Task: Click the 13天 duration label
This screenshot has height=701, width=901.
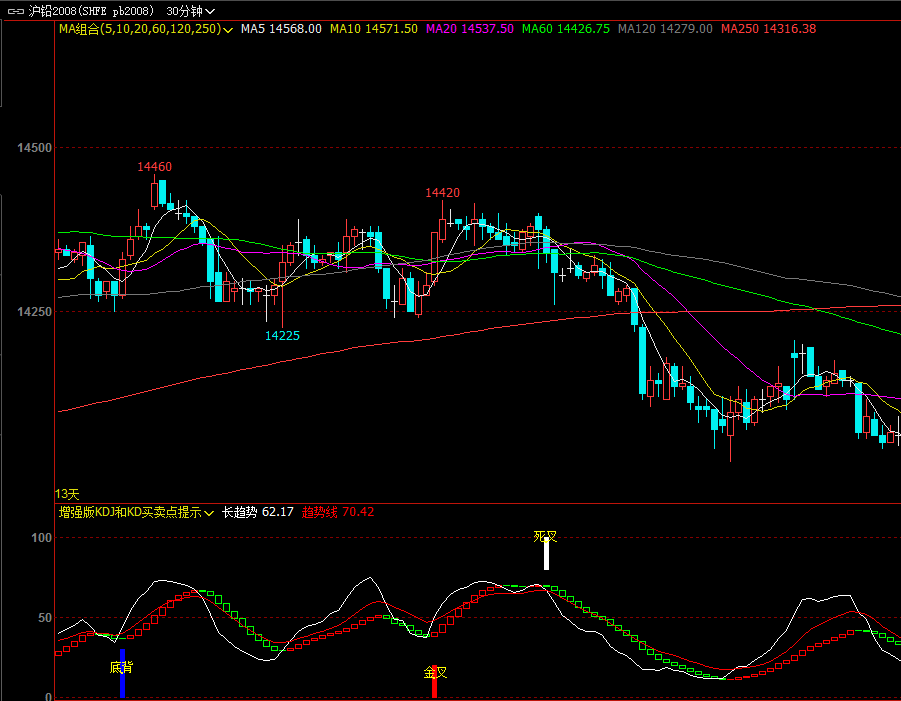Action: pyautogui.click(x=67, y=494)
